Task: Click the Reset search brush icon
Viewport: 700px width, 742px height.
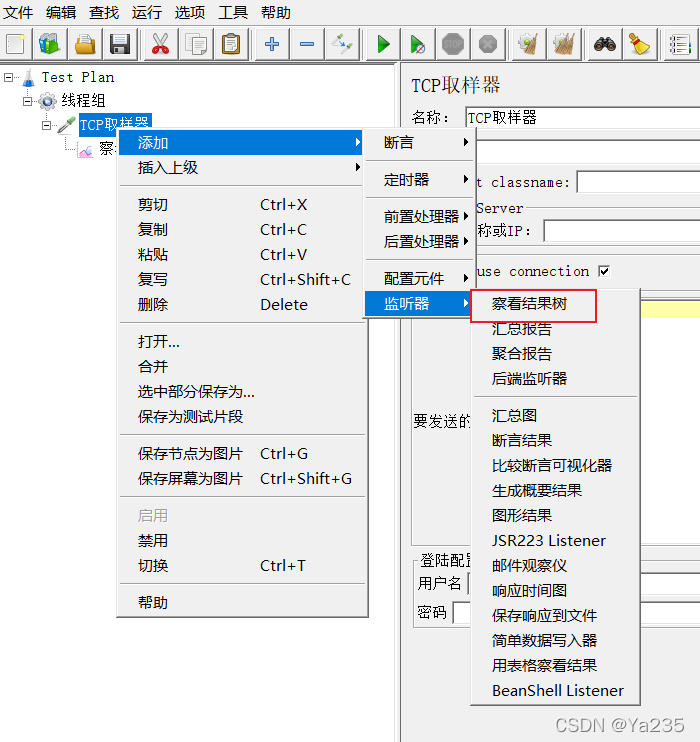Action: [x=639, y=44]
